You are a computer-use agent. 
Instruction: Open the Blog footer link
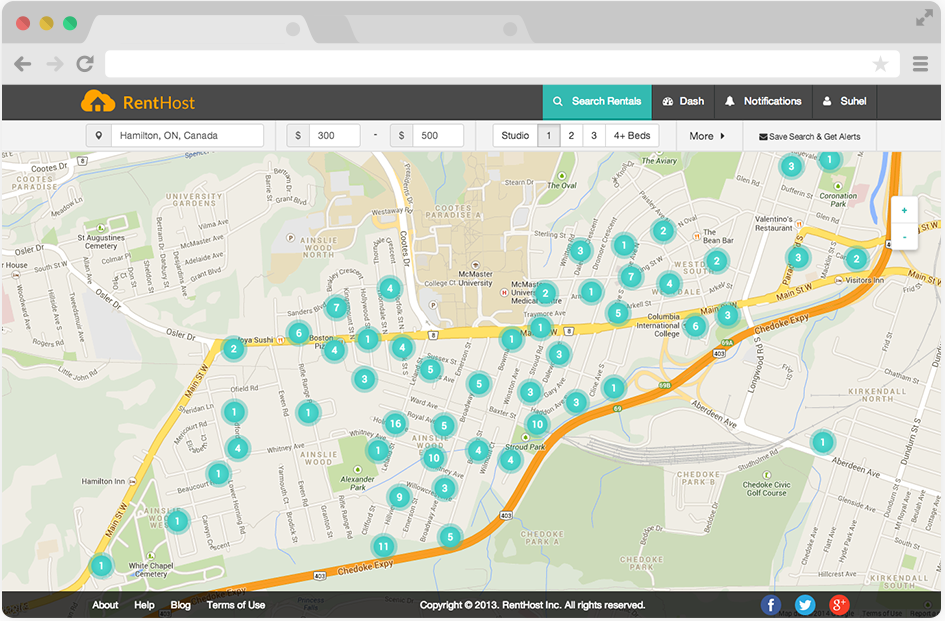(180, 605)
